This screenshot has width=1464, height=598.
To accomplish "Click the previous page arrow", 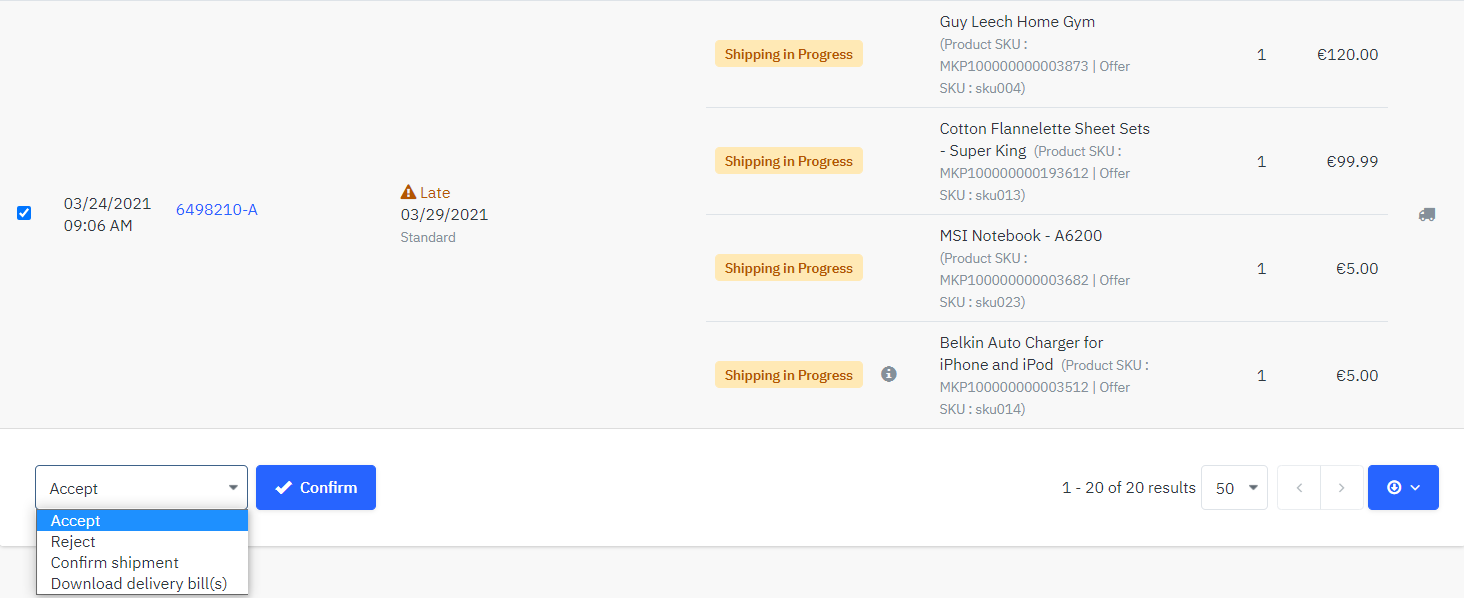I will (x=1299, y=488).
